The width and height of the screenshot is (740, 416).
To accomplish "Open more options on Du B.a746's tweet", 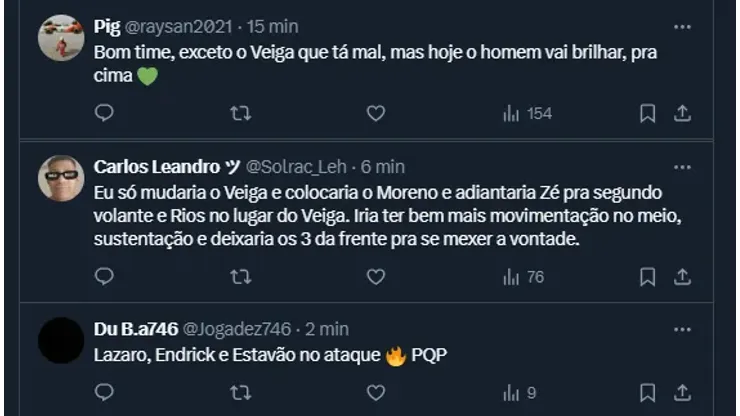I will (x=682, y=328).
